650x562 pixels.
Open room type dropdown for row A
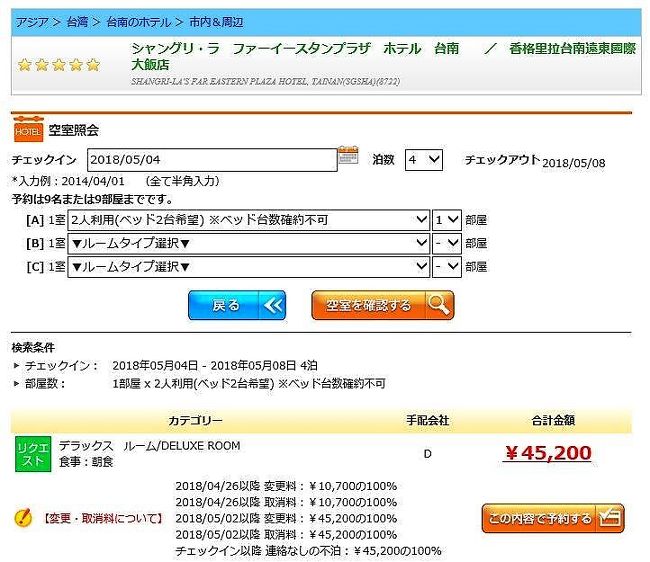[248, 220]
